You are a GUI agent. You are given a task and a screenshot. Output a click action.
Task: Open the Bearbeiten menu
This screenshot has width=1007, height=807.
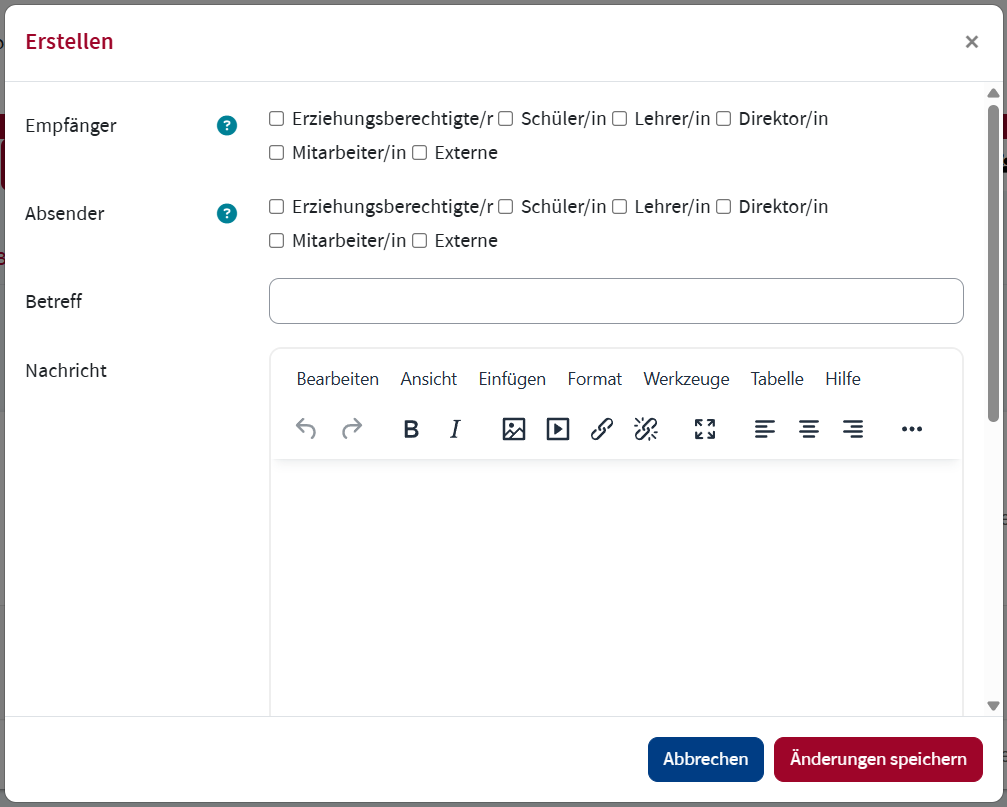[x=338, y=379]
